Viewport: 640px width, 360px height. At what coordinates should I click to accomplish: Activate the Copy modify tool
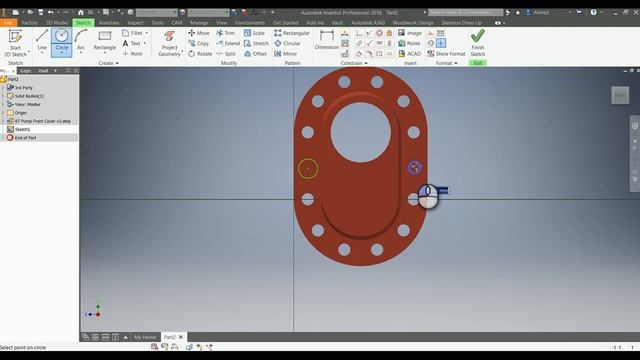199,43
